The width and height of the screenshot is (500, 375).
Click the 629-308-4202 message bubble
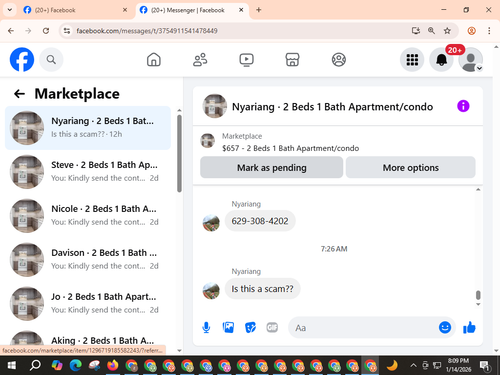tap(260, 221)
